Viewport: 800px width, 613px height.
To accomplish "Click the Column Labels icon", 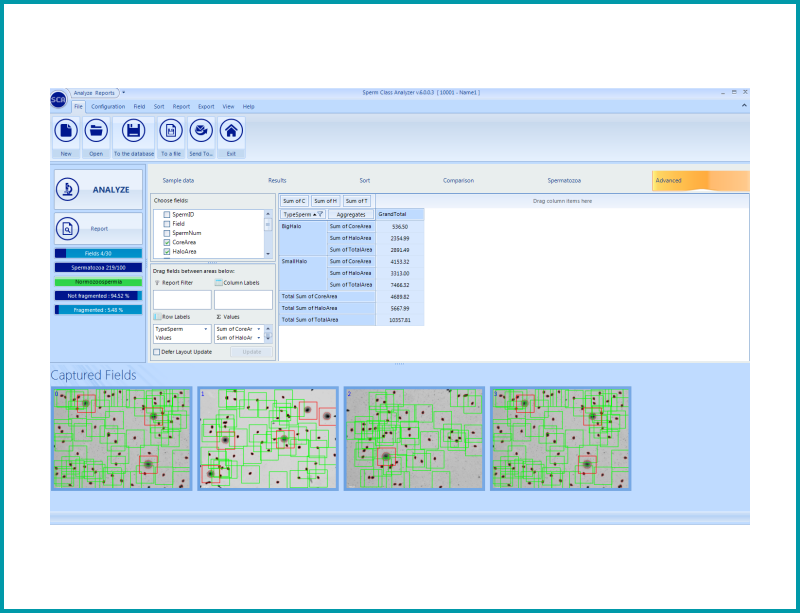I will pos(218,283).
